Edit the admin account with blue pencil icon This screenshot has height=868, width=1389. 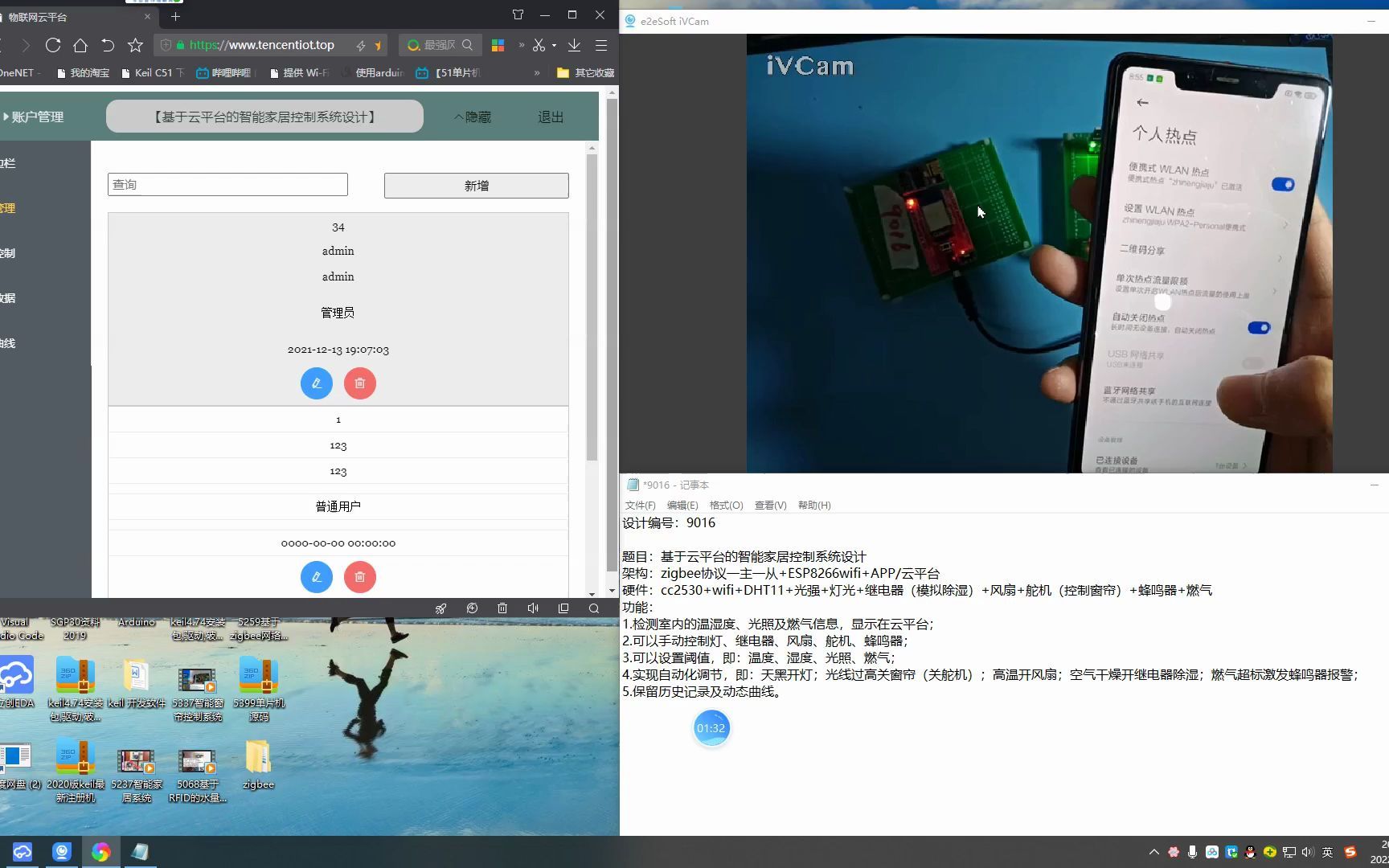pos(317,383)
